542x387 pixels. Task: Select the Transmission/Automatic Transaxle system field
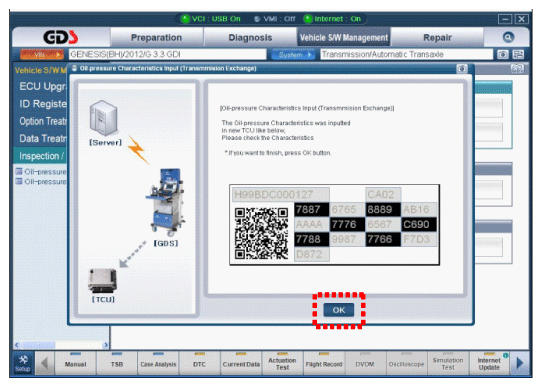[x=406, y=54]
